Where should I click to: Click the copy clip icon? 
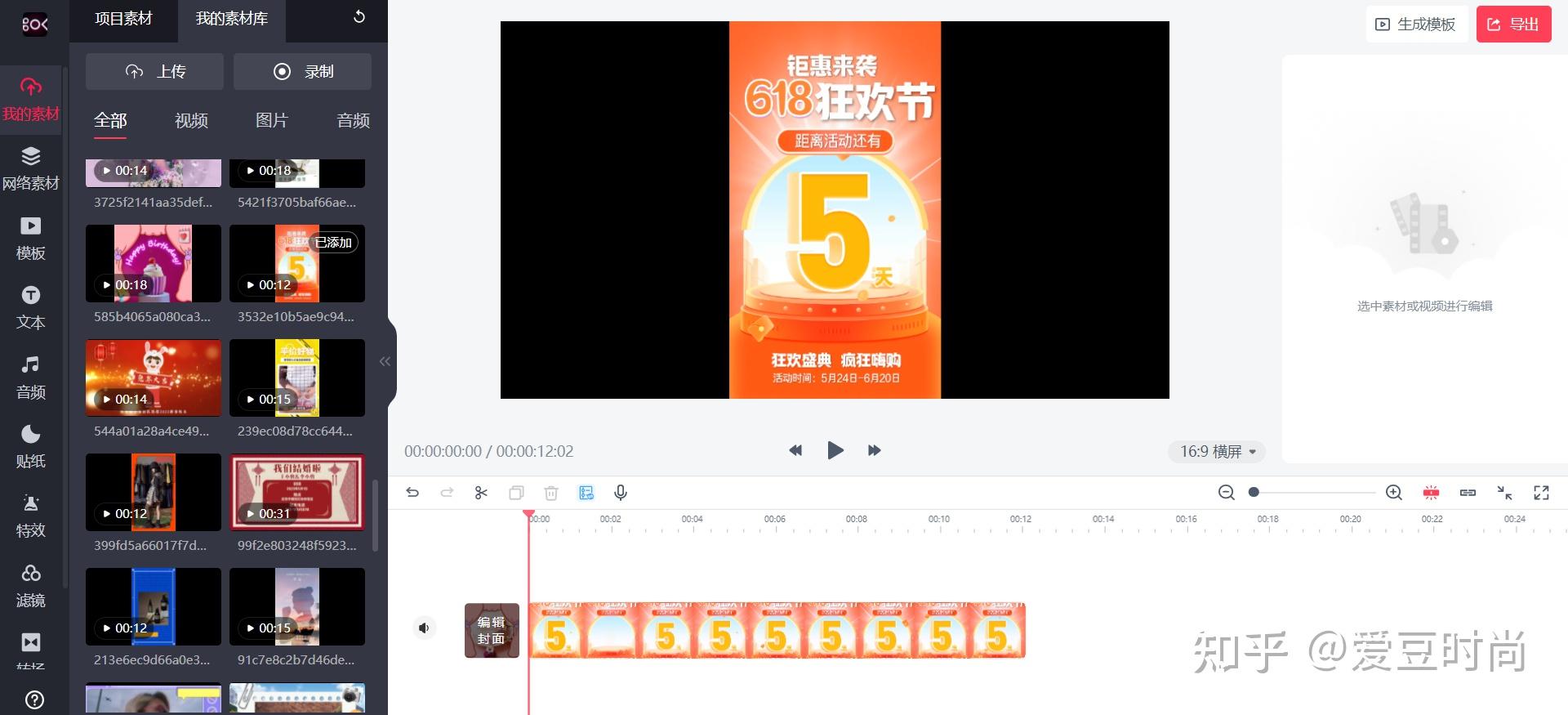tap(516, 493)
